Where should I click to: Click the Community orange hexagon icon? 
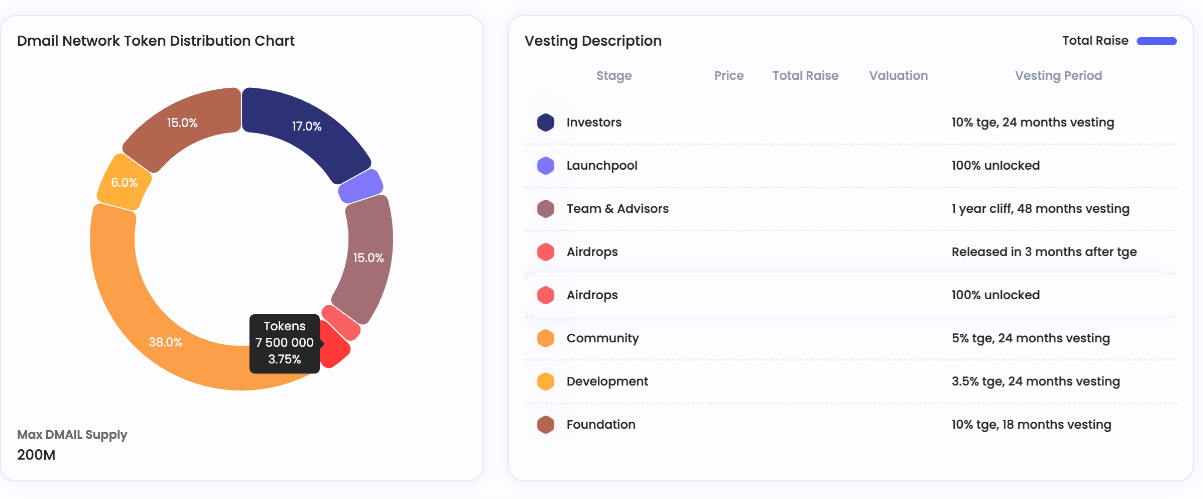pyautogui.click(x=546, y=338)
